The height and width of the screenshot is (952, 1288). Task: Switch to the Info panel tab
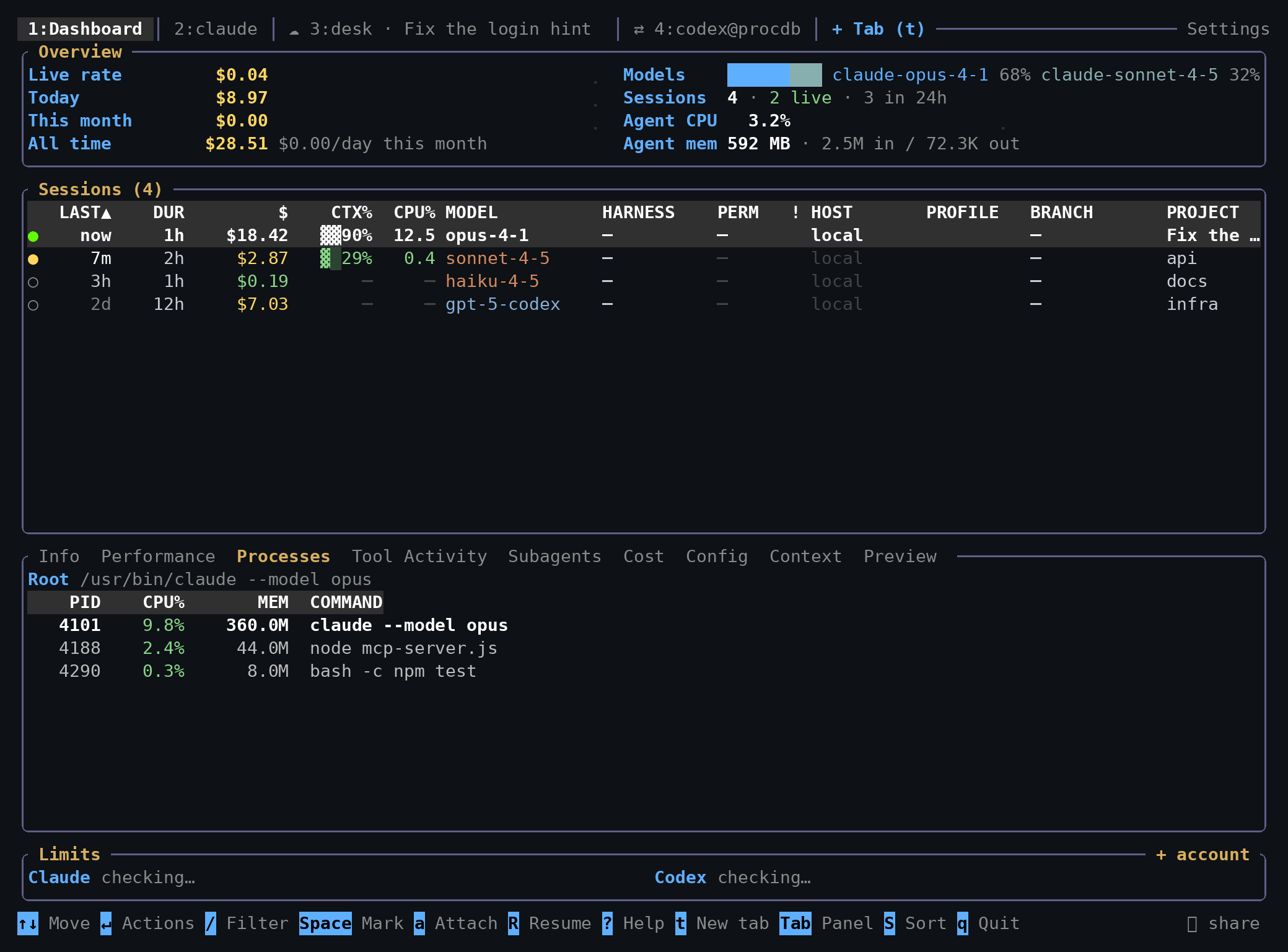pyautogui.click(x=59, y=557)
